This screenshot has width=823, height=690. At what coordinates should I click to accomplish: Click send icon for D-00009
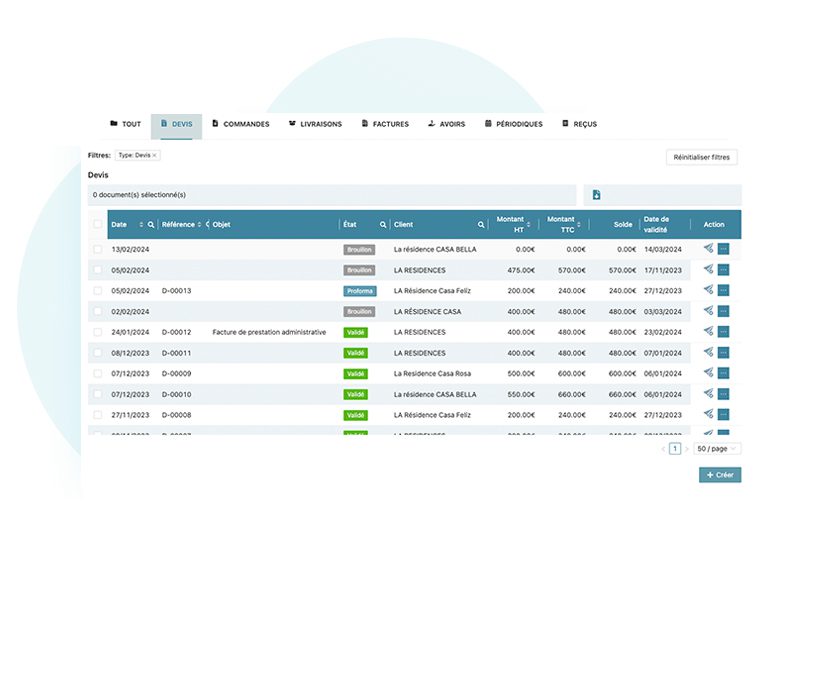click(709, 373)
